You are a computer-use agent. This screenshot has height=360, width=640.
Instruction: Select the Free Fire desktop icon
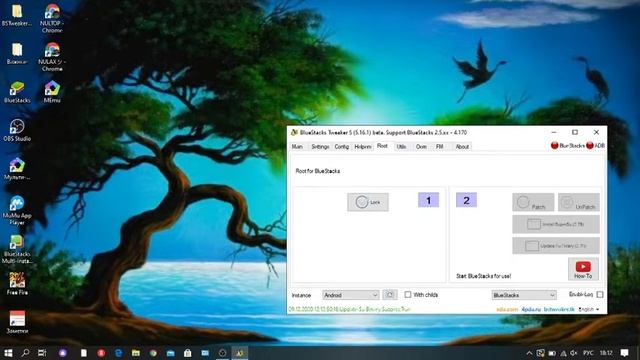(x=17, y=284)
